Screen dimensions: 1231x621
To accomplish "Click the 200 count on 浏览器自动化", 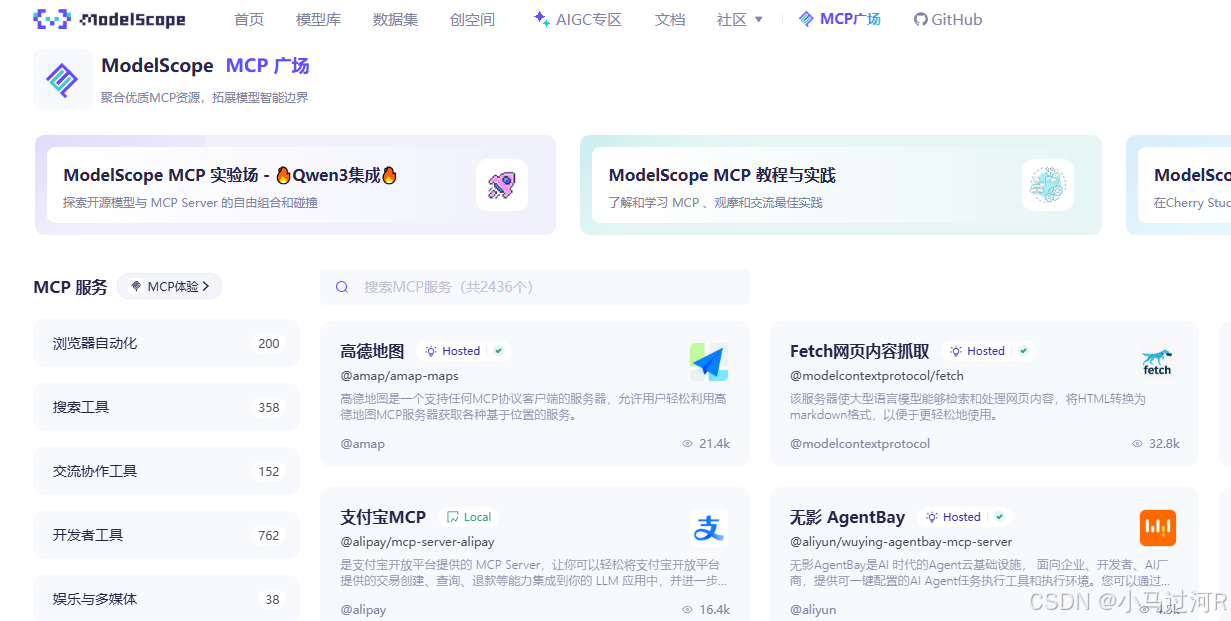I will coord(269,343).
